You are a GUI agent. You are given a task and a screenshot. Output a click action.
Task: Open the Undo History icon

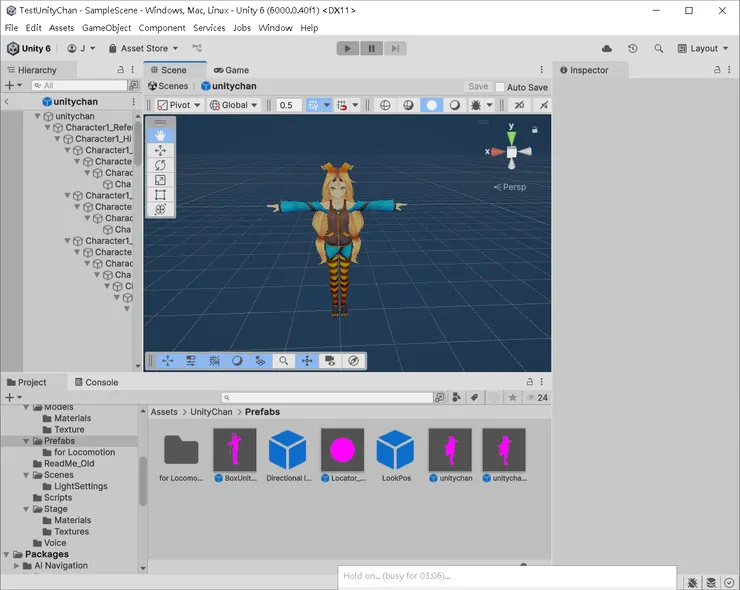point(633,48)
